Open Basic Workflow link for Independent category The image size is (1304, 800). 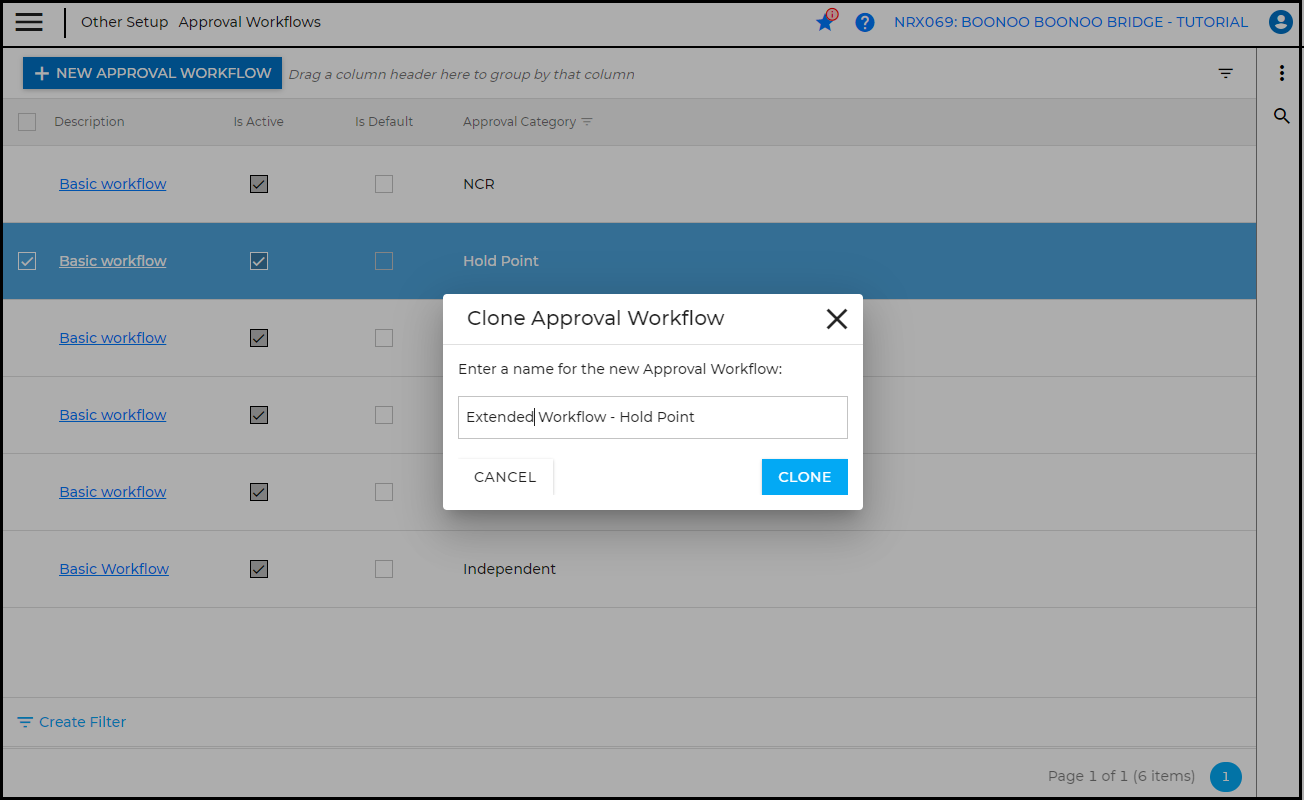click(x=114, y=569)
